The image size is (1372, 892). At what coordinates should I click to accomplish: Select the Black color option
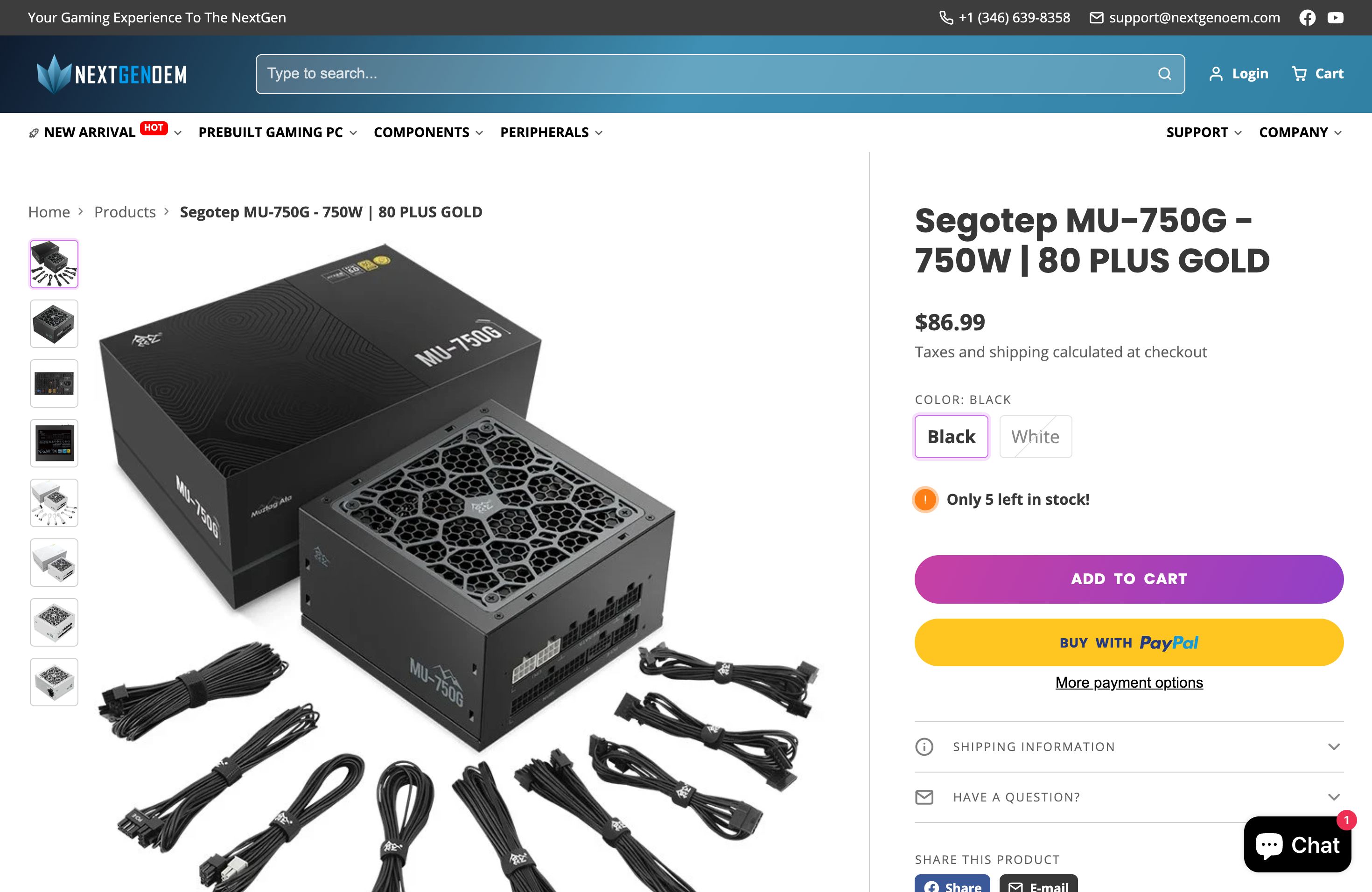pos(951,436)
